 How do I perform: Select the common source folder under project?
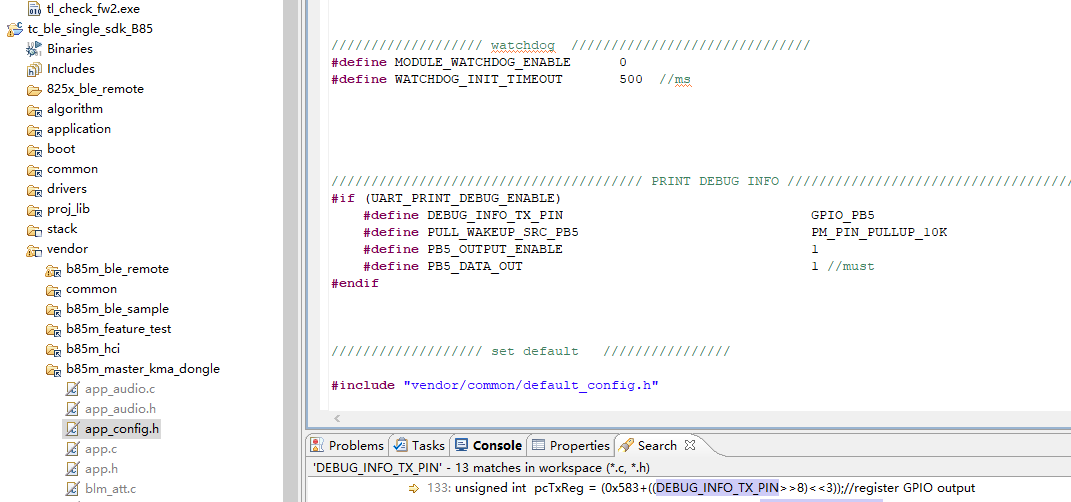point(72,169)
